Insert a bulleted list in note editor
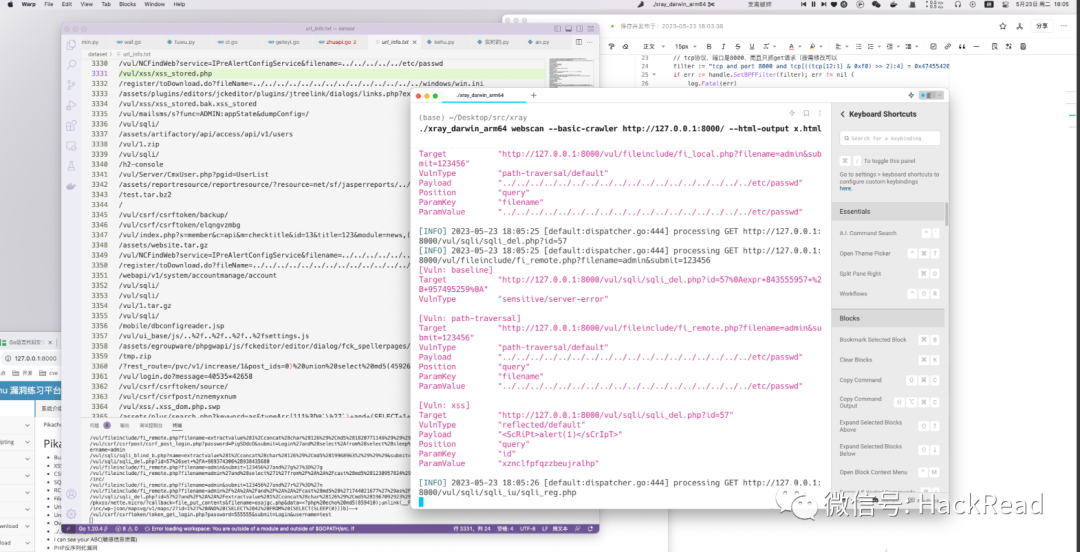The height and width of the screenshot is (552, 1080). (858, 46)
